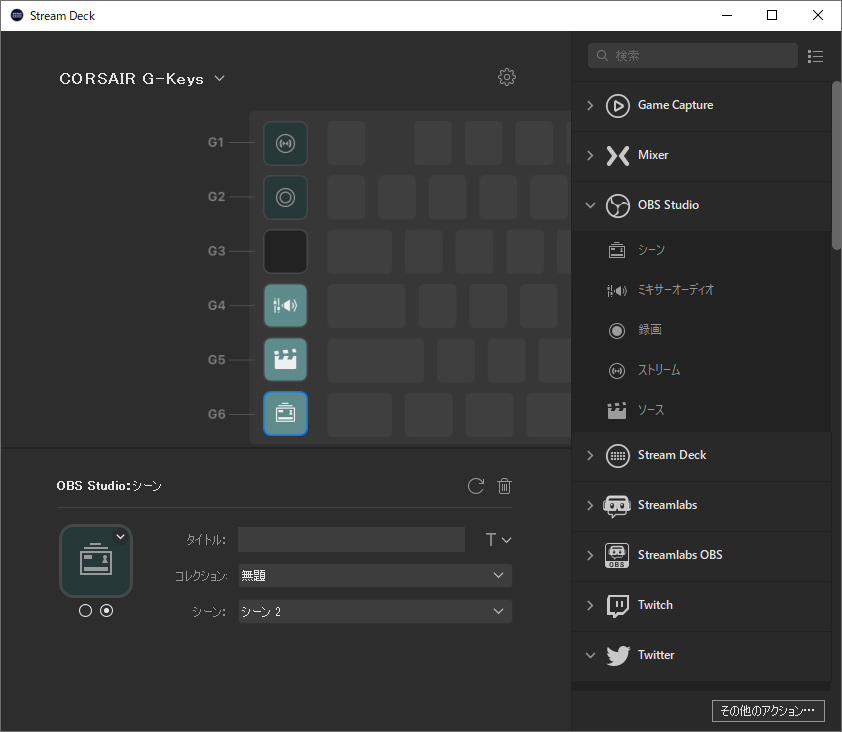Image resolution: width=842 pixels, height=732 pixels.
Task: Select the G5 source clapperboard key
Action: point(285,359)
